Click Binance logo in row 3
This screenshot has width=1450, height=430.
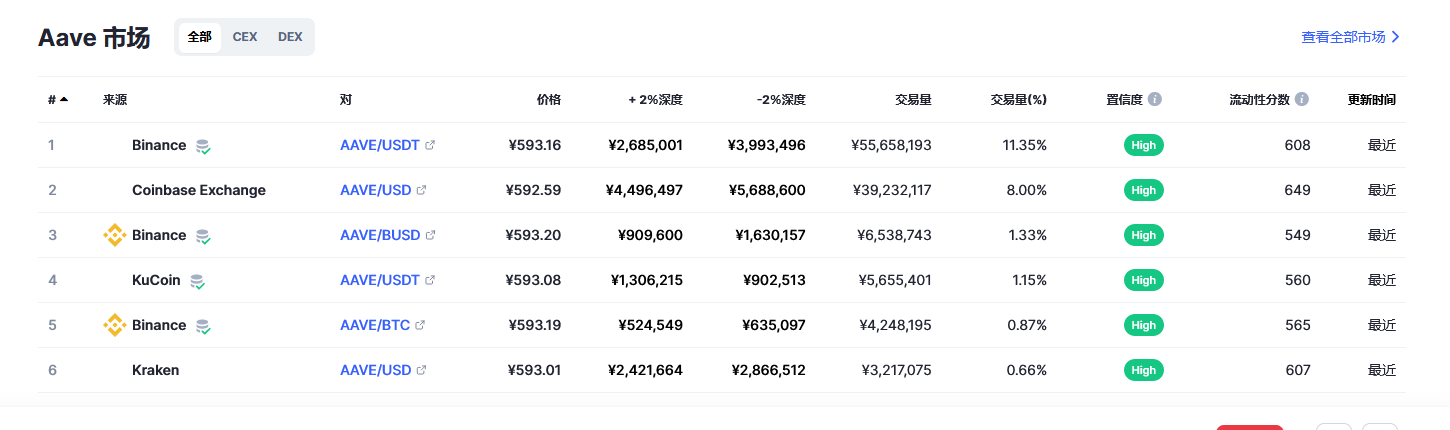click(x=115, y=235)
